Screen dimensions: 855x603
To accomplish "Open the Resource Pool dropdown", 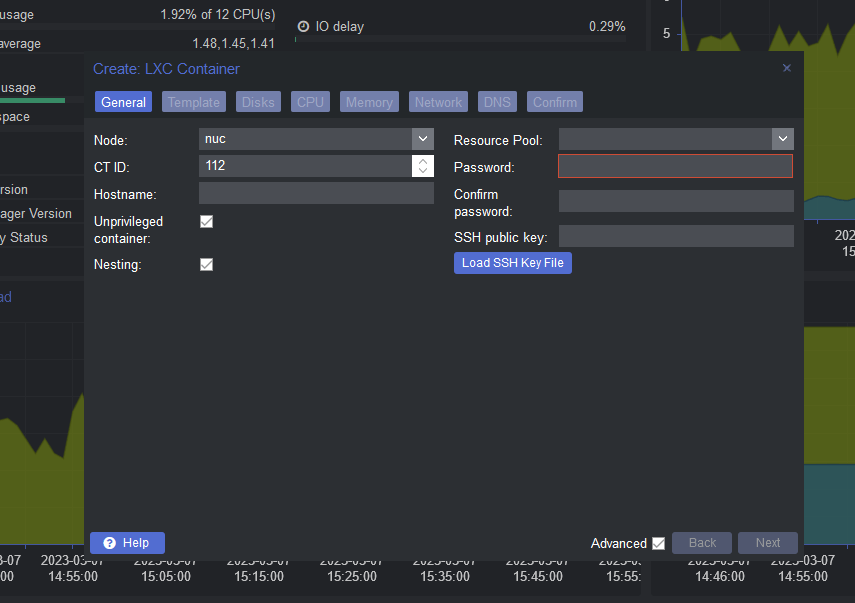I will click(782, 139).
